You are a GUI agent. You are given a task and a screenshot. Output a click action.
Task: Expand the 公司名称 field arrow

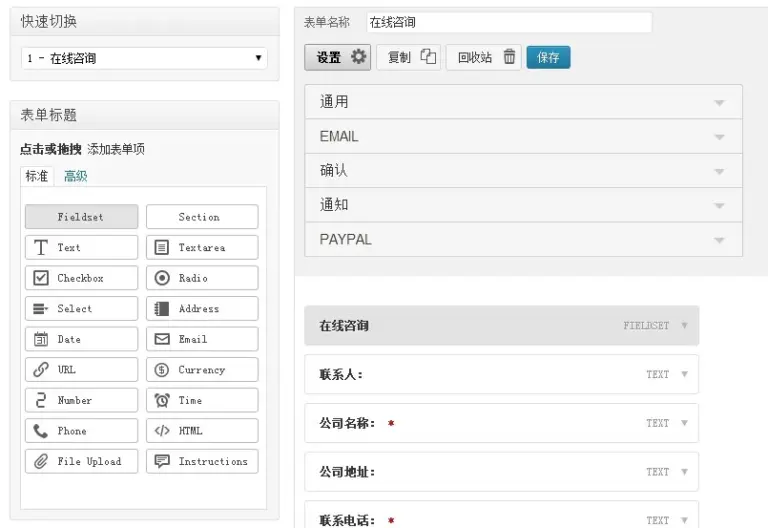point(684,423)
